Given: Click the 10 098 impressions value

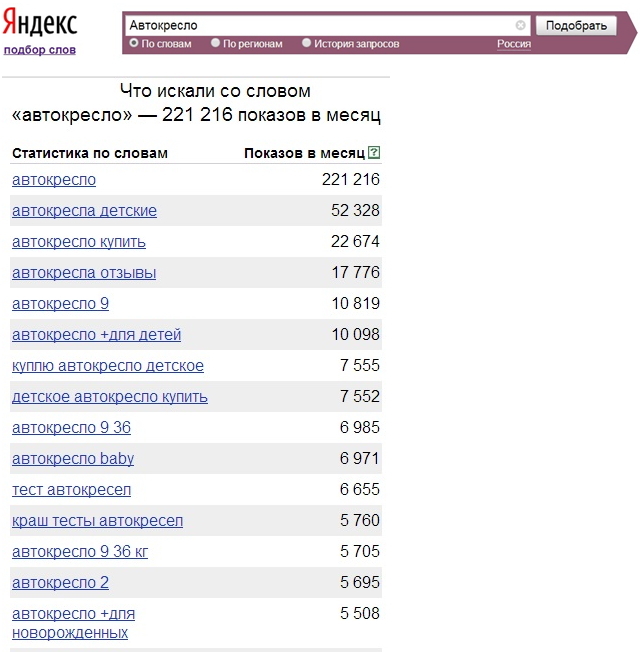Looking at the screenshot, I should pyautogui.click(x=356, y=334).
